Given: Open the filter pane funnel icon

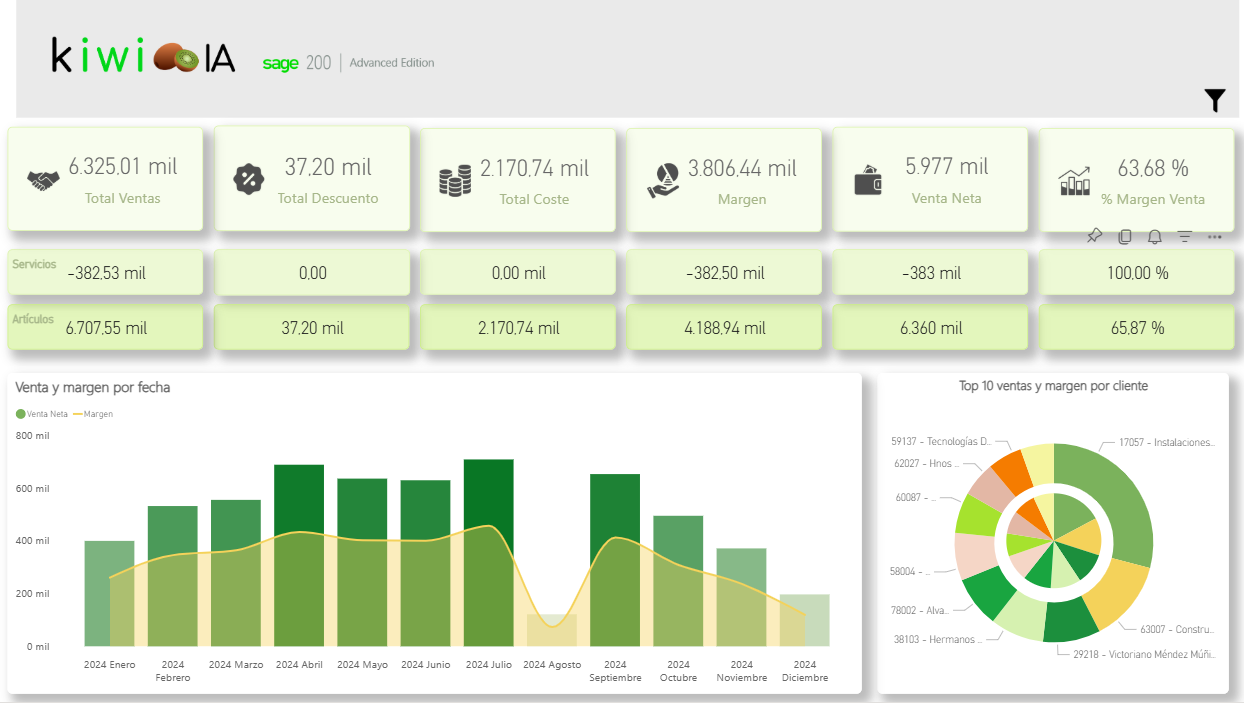Looking at the screenshot, I should pyautogui.click(x=1215, y=99).
